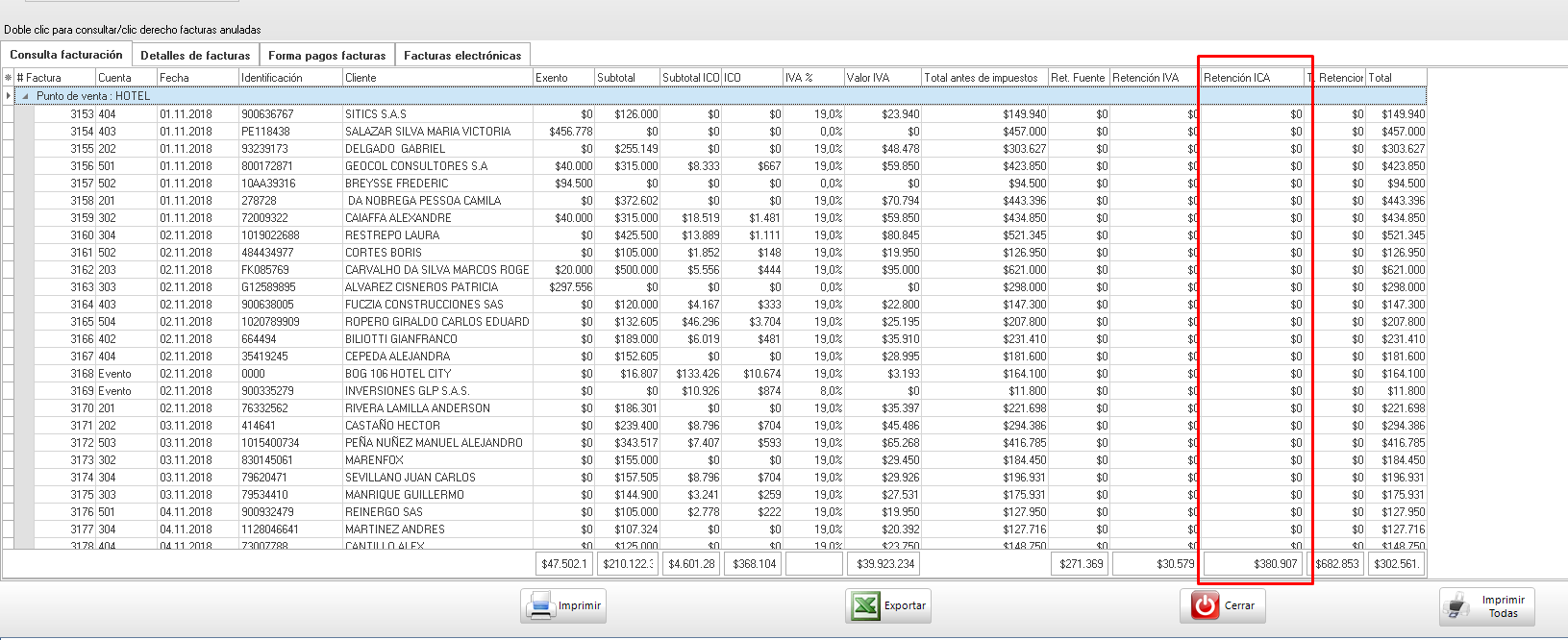Collapse the Punto de venta : HOTEL group
The height and width of the screenshot is (640, 1568).
click(x=26, y=96)
